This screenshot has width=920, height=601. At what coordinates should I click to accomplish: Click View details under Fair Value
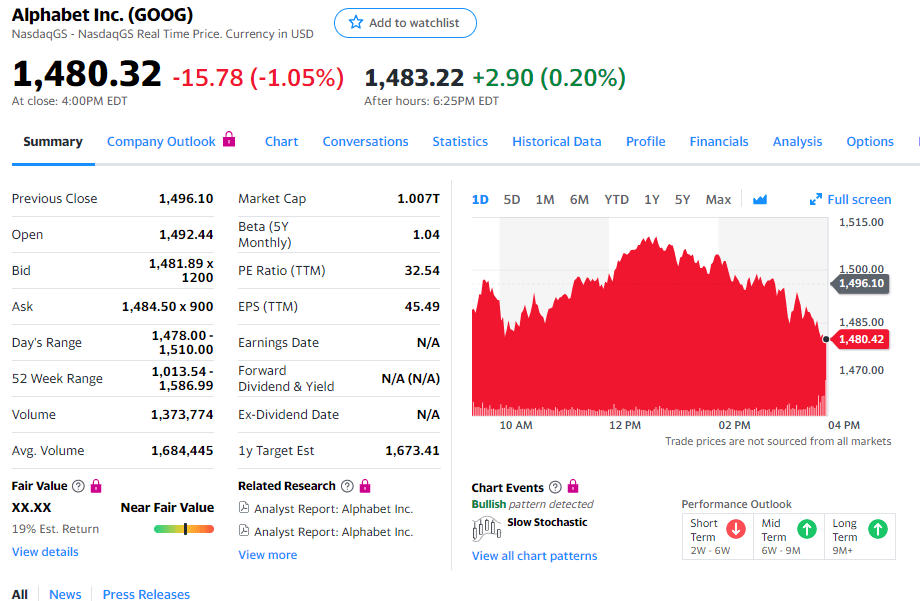(45, 552)
